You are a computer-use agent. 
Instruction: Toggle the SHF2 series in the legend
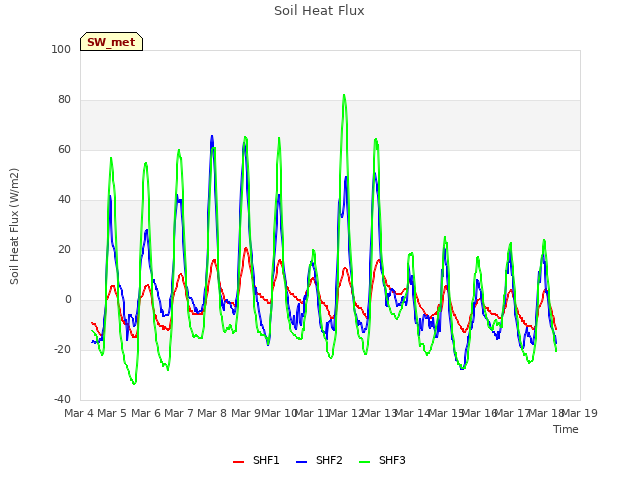319,460
